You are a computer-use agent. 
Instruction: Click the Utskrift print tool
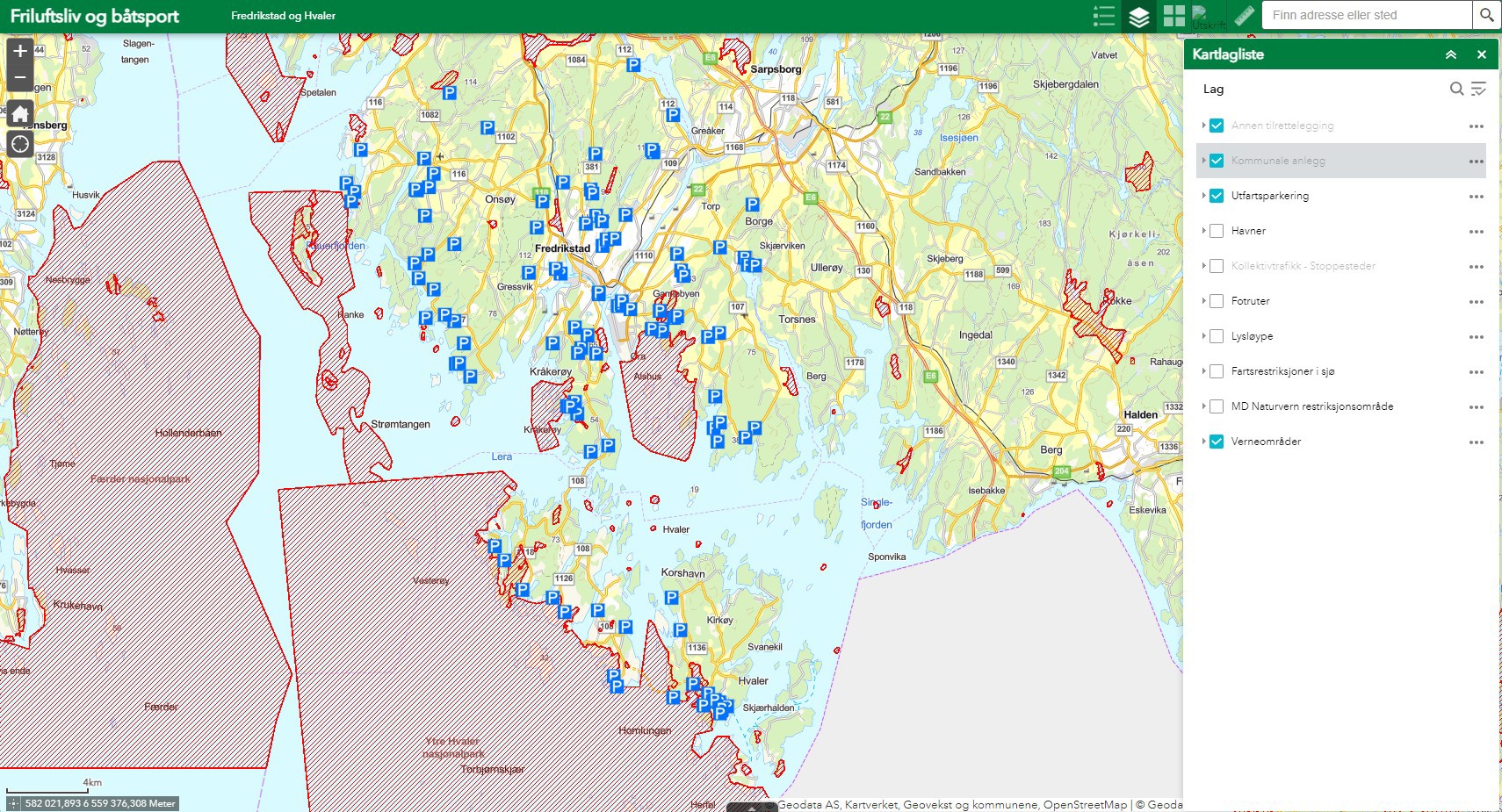1209,16
